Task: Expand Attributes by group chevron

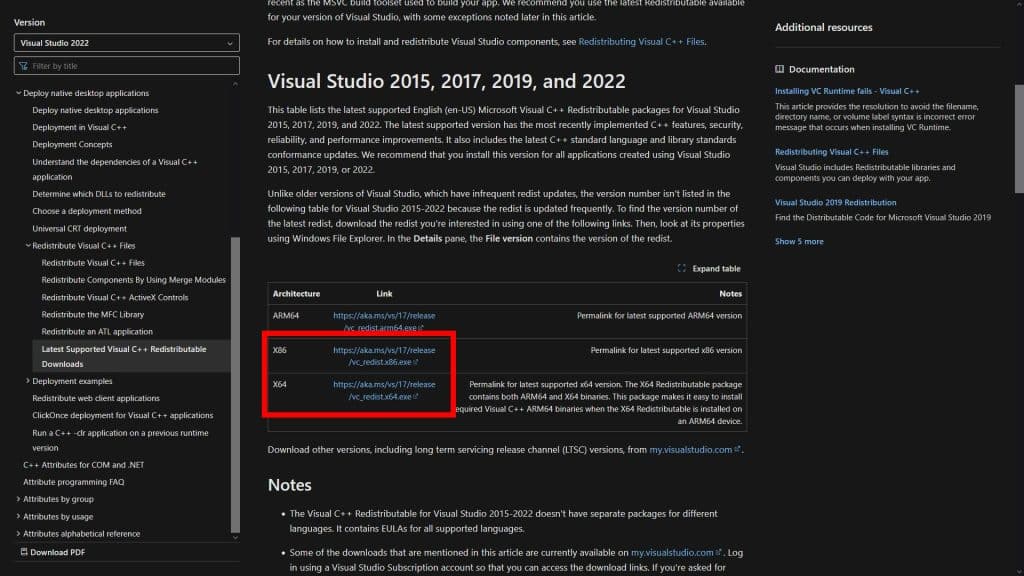Action: (x=18, y=499)
